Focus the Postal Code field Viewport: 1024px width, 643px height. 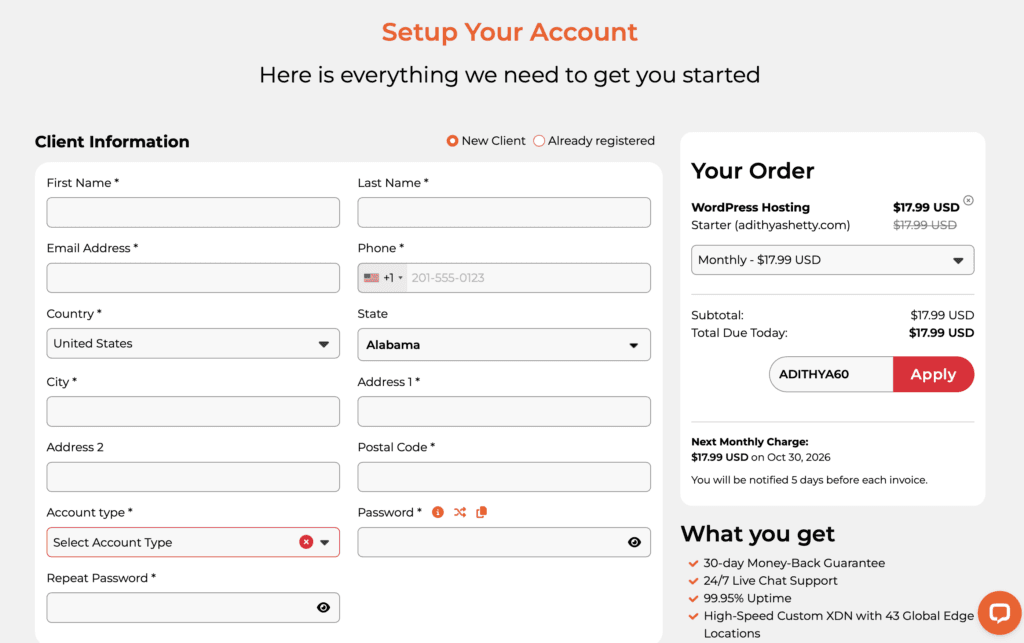(x=504, y=477)
